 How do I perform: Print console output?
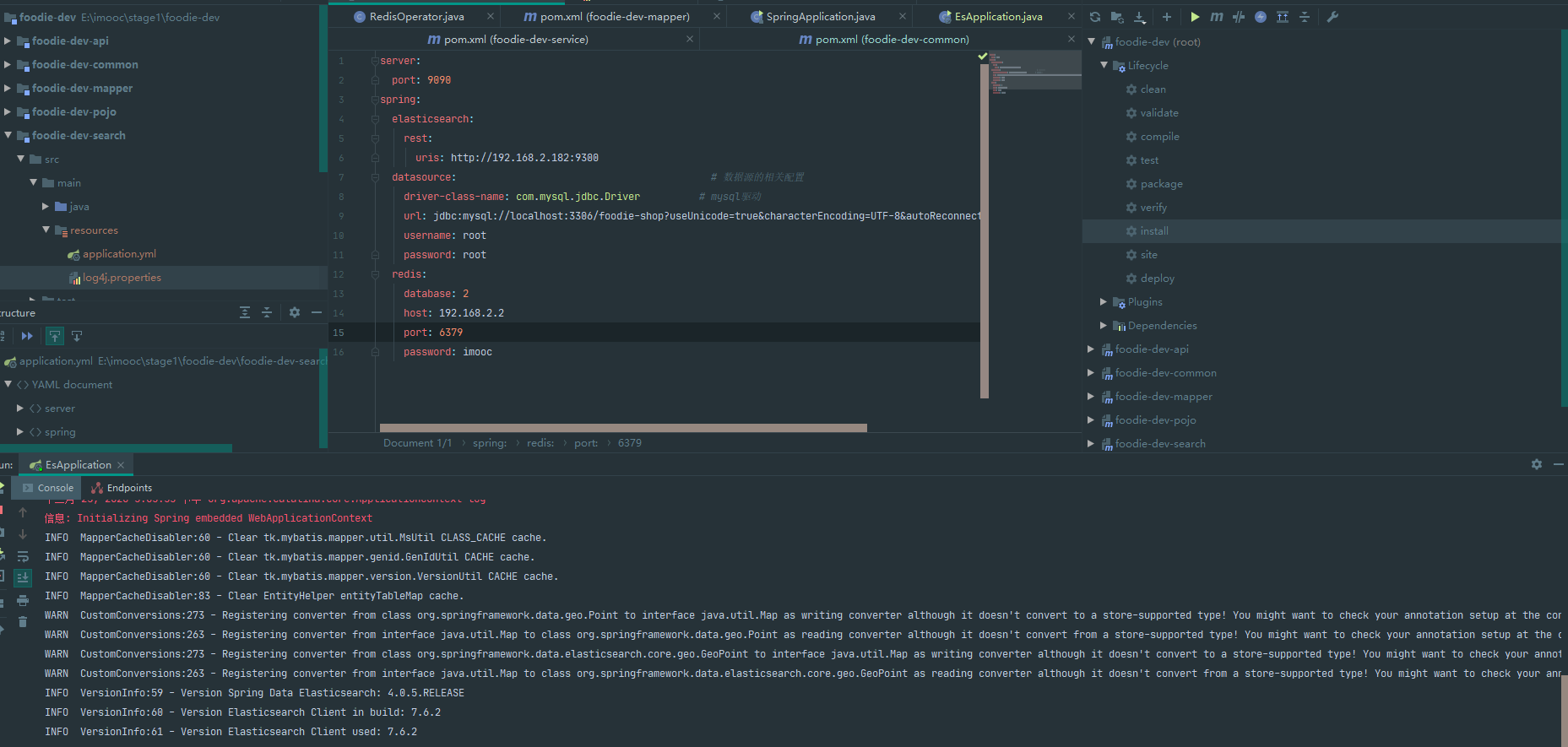coord(23,600)
